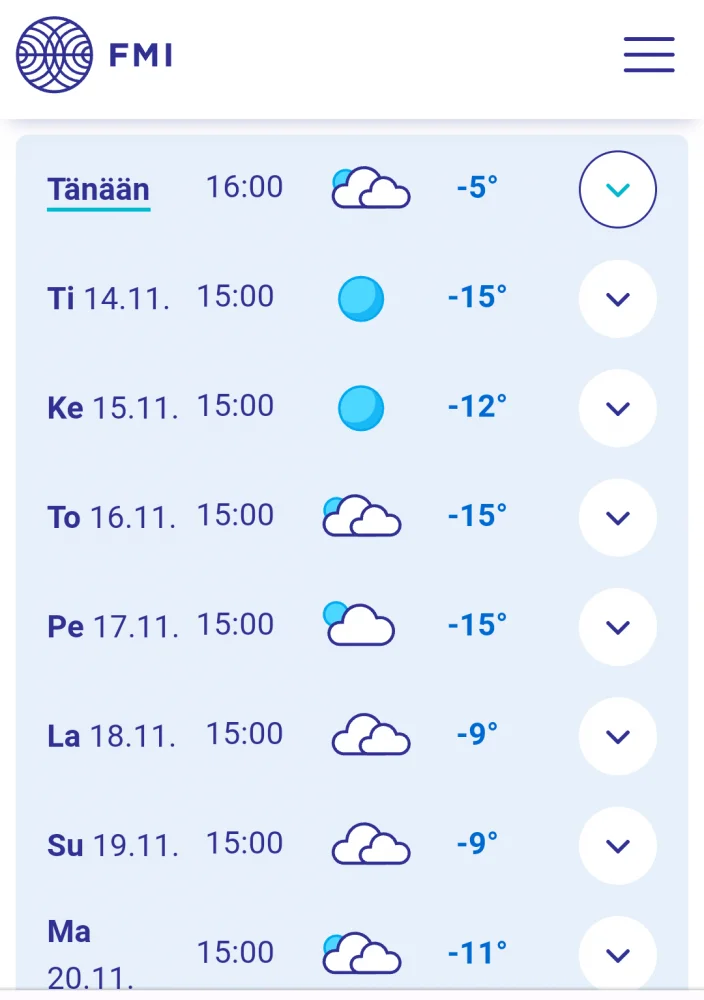Screen dimensions: 704x1000
Task: Click the clear sky icon for Ke 15.11.
Action: pos(361,408)
